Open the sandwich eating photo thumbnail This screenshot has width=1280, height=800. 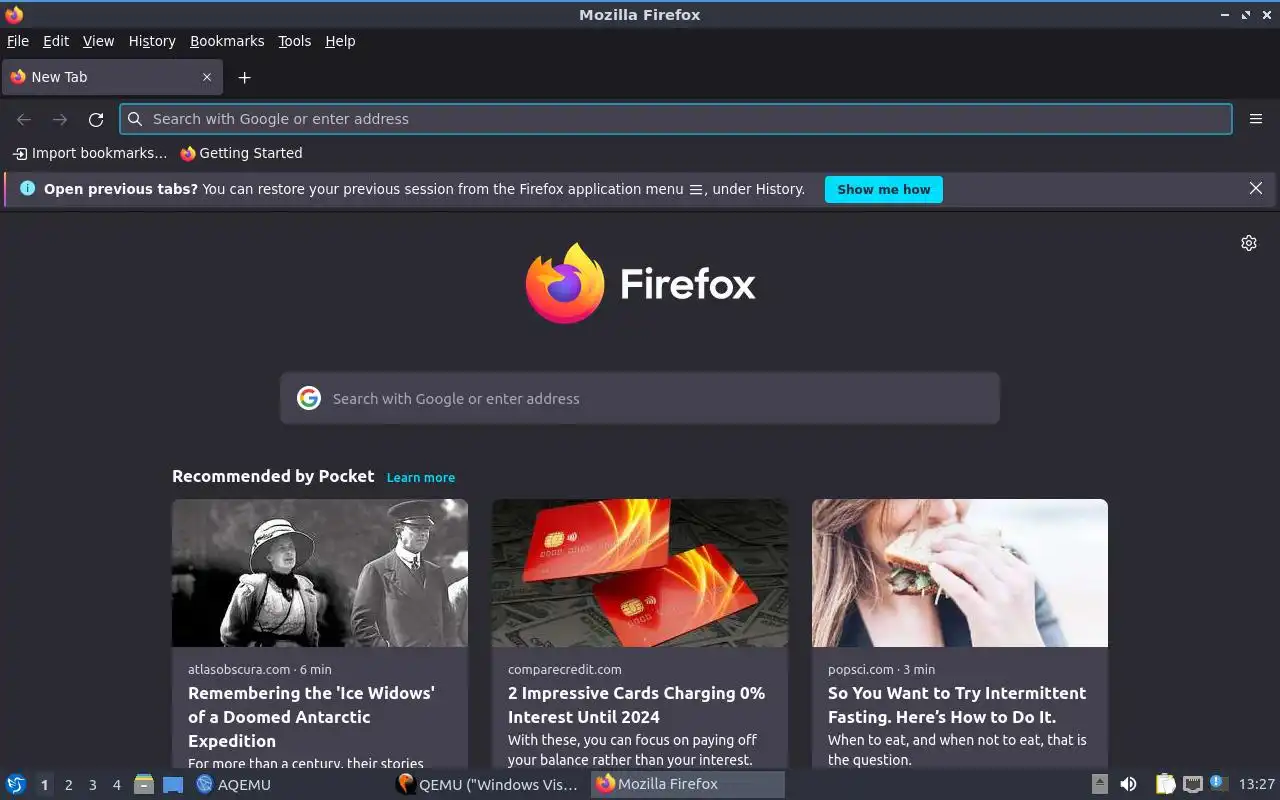click(x=960, y=573)
